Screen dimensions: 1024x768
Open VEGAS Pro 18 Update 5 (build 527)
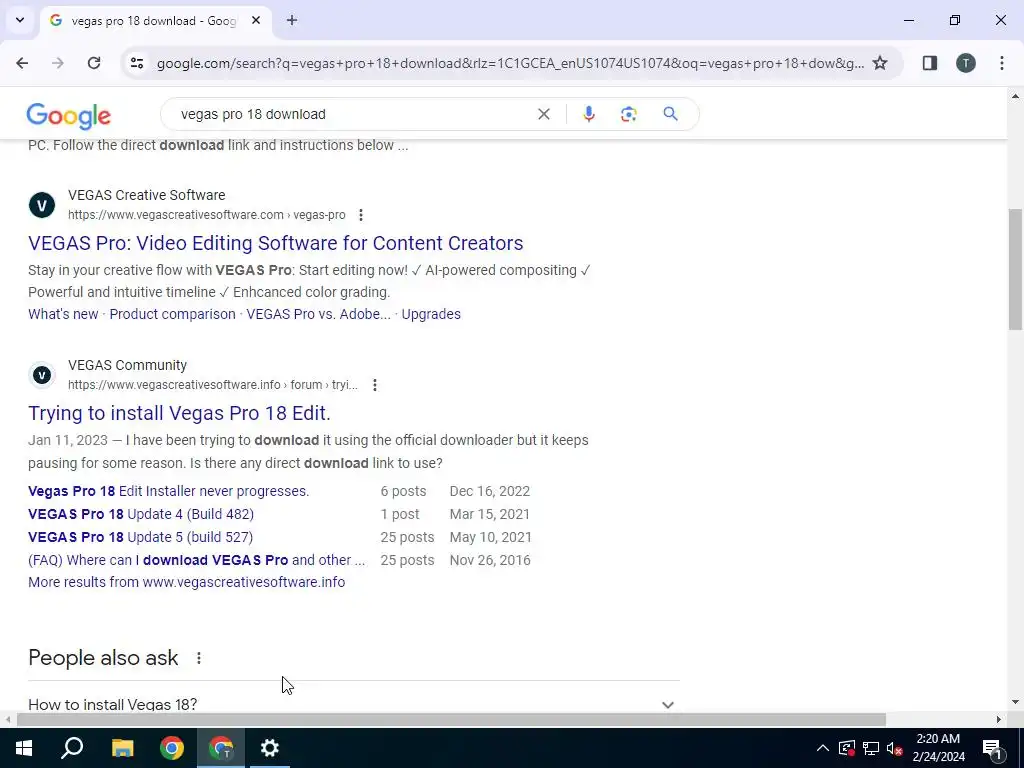click(140, 537)
